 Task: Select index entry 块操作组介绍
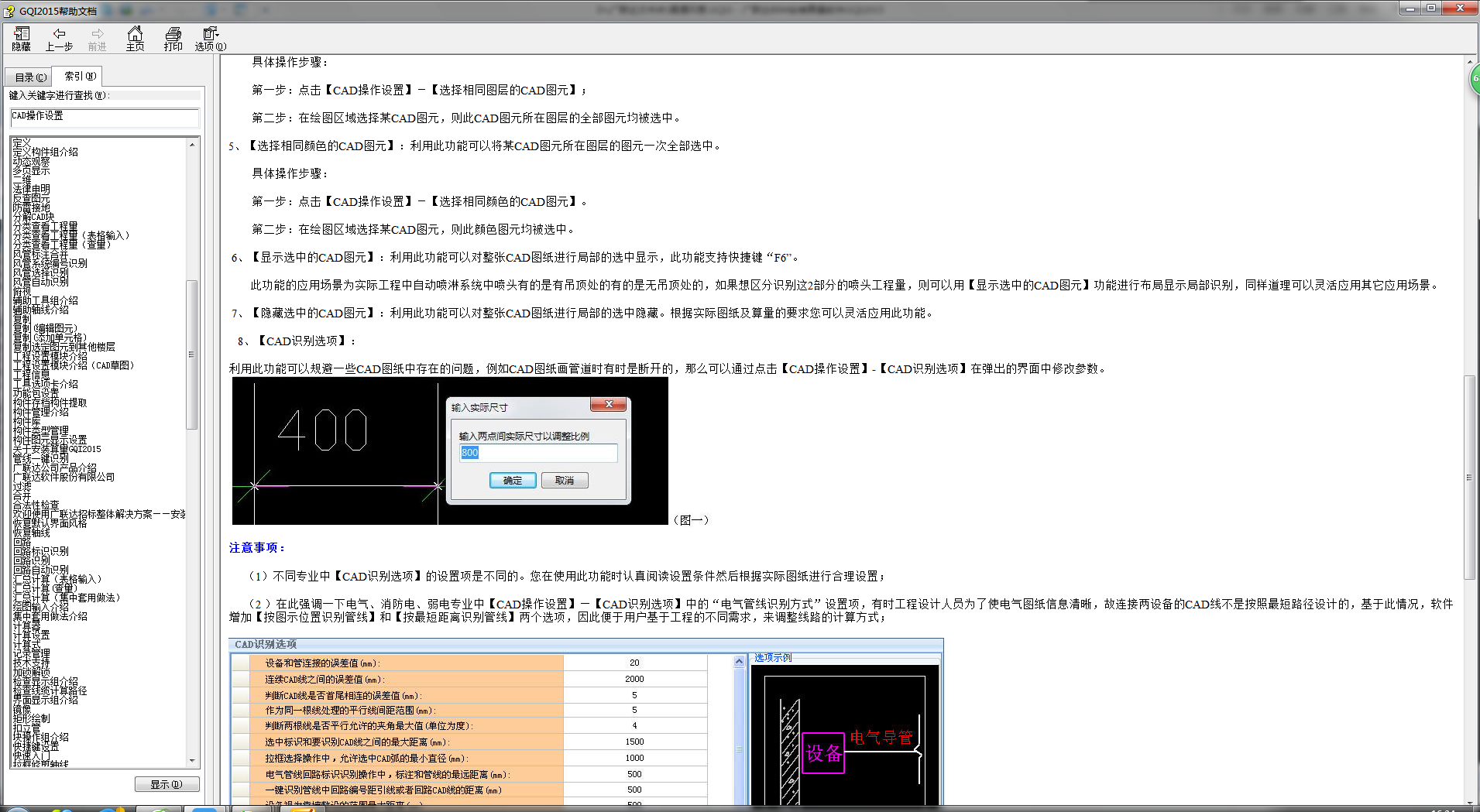(x=40, y=737)
